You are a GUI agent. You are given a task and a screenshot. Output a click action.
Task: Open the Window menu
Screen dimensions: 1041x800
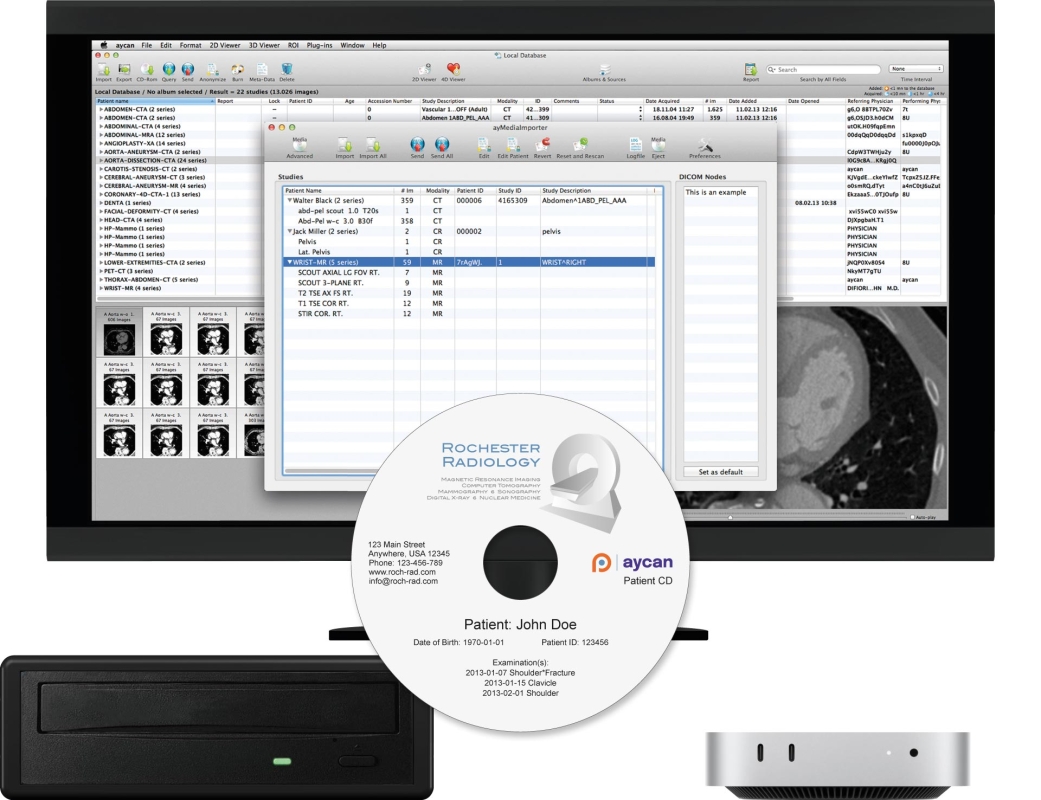353,45
